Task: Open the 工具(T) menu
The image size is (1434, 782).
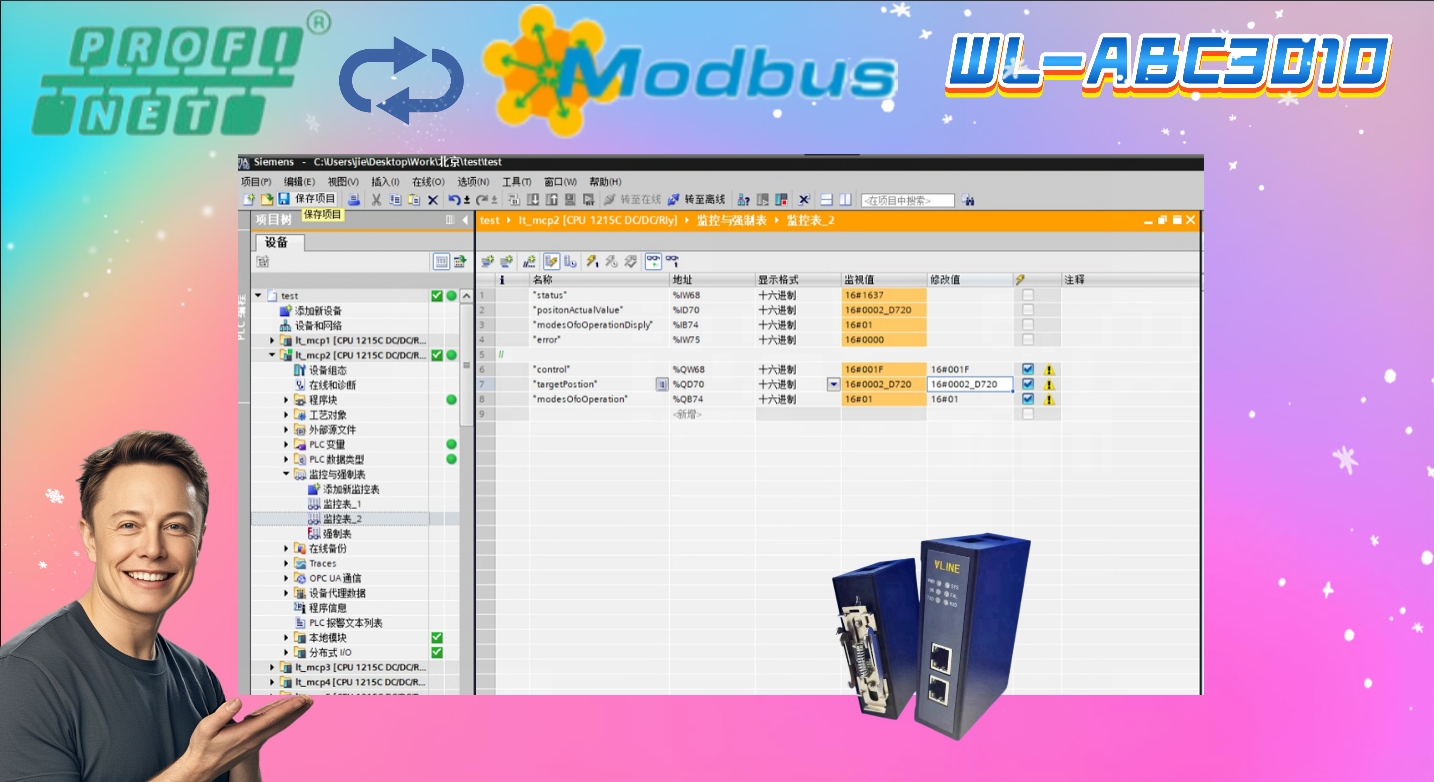Action: [x=517, y=182]
